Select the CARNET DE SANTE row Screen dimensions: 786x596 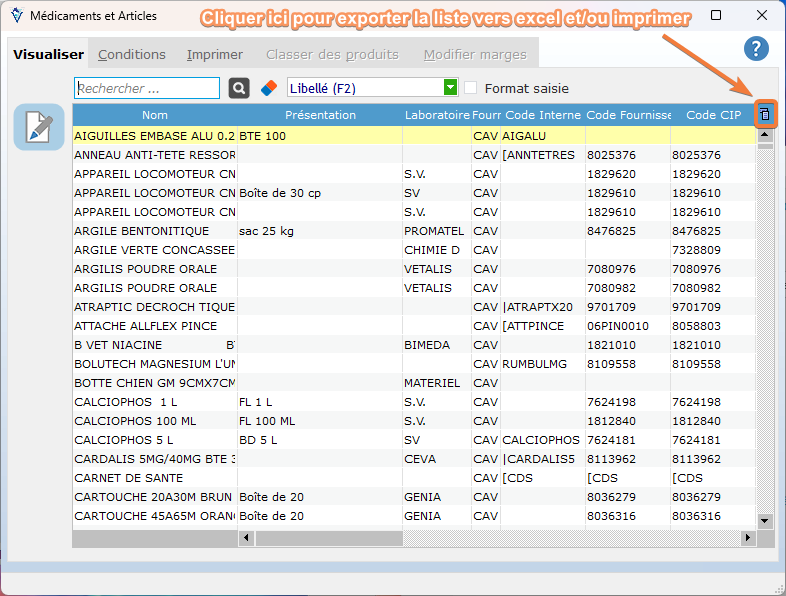point(414,478)
